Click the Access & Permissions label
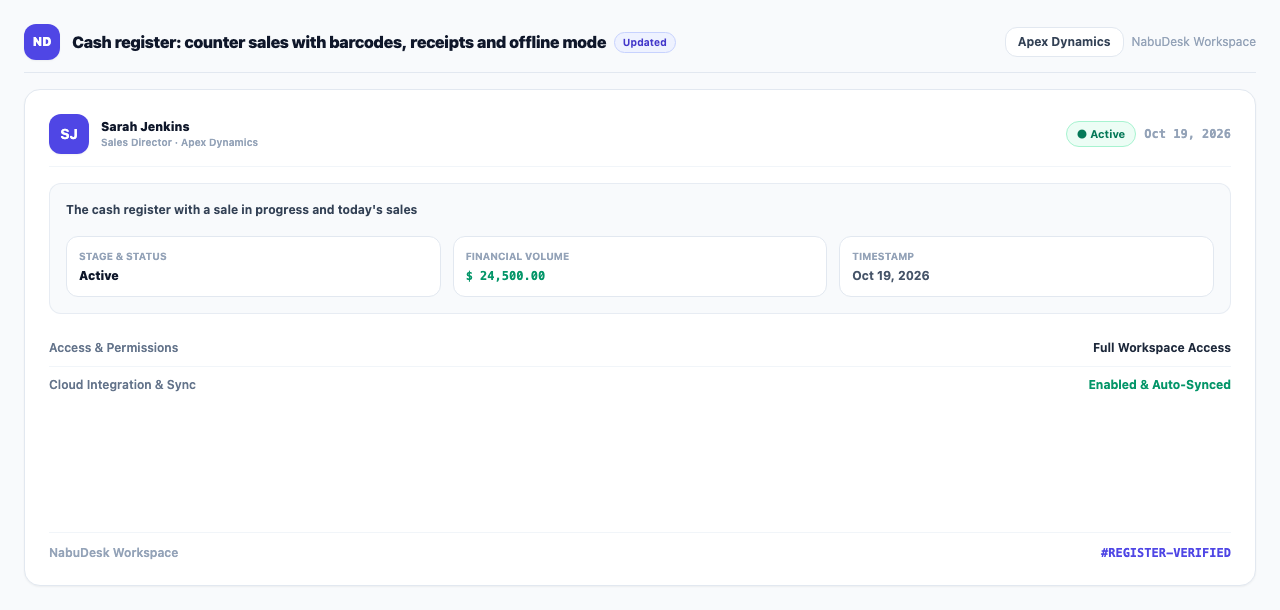The height and width of the screenshot is (610, 1280). [x=114, y=348]
